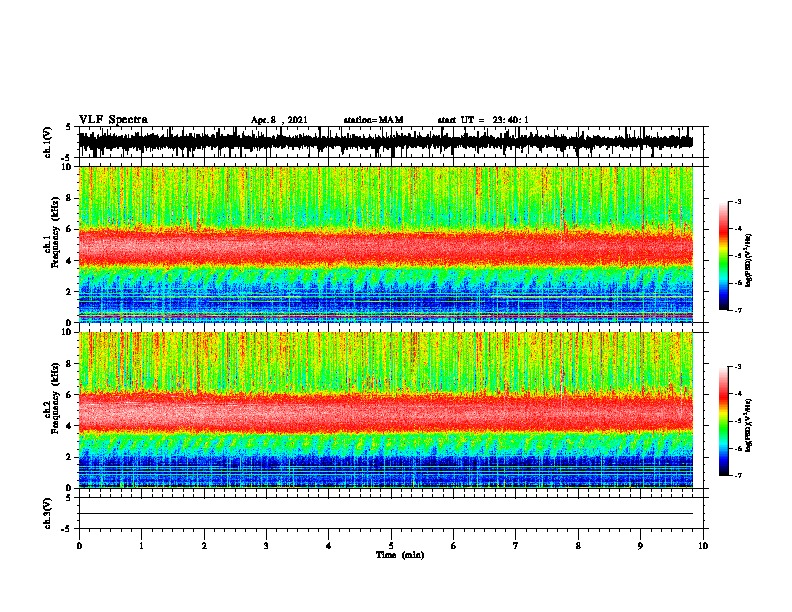Image resolution: width=792 pixels, height=612 pixels.
Task: Click the "station=MAM" header label
Action: pyautogui.click(x=374, y=120)
